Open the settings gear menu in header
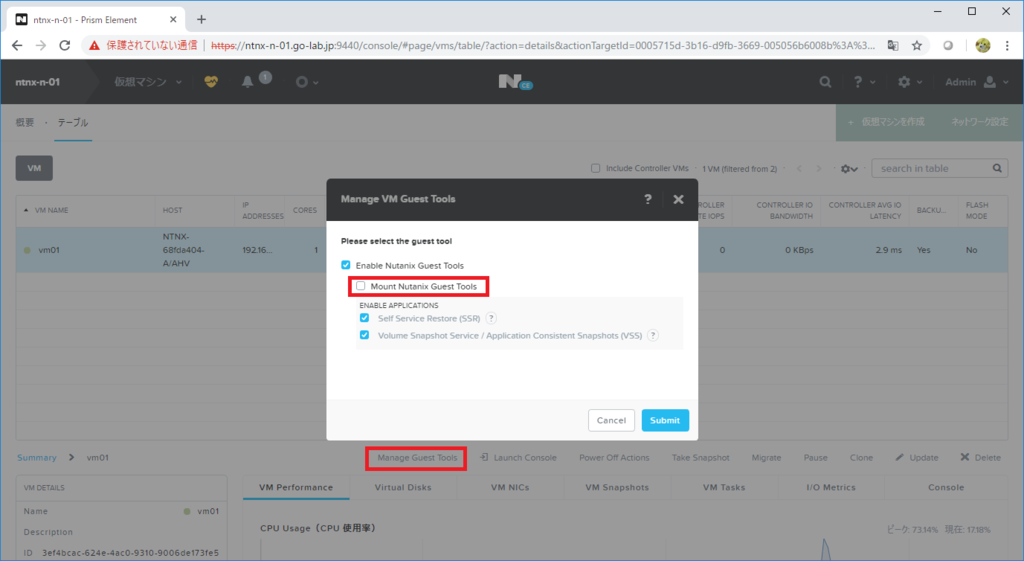 click(909, 82)
